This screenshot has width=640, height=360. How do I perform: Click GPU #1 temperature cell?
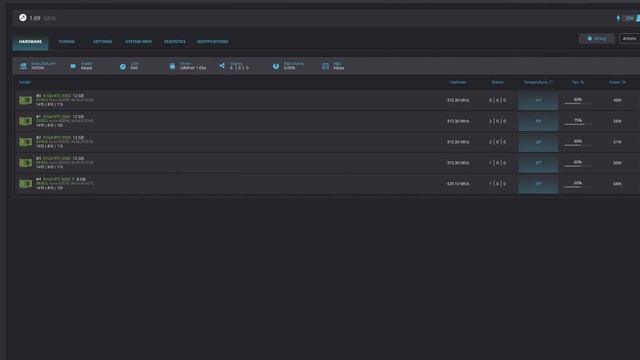tap(538, 121)
